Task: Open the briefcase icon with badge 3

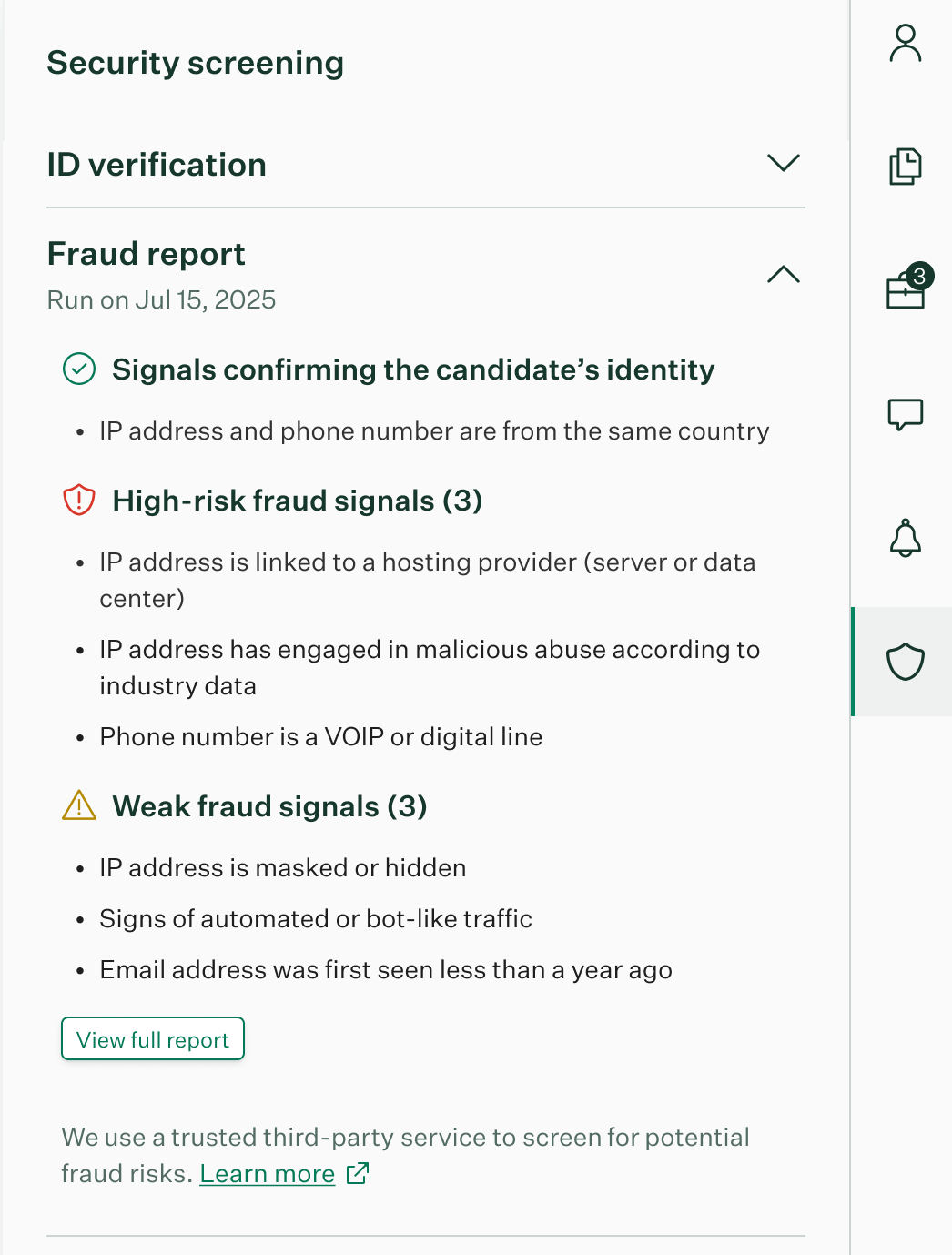Action: point(905,291)
